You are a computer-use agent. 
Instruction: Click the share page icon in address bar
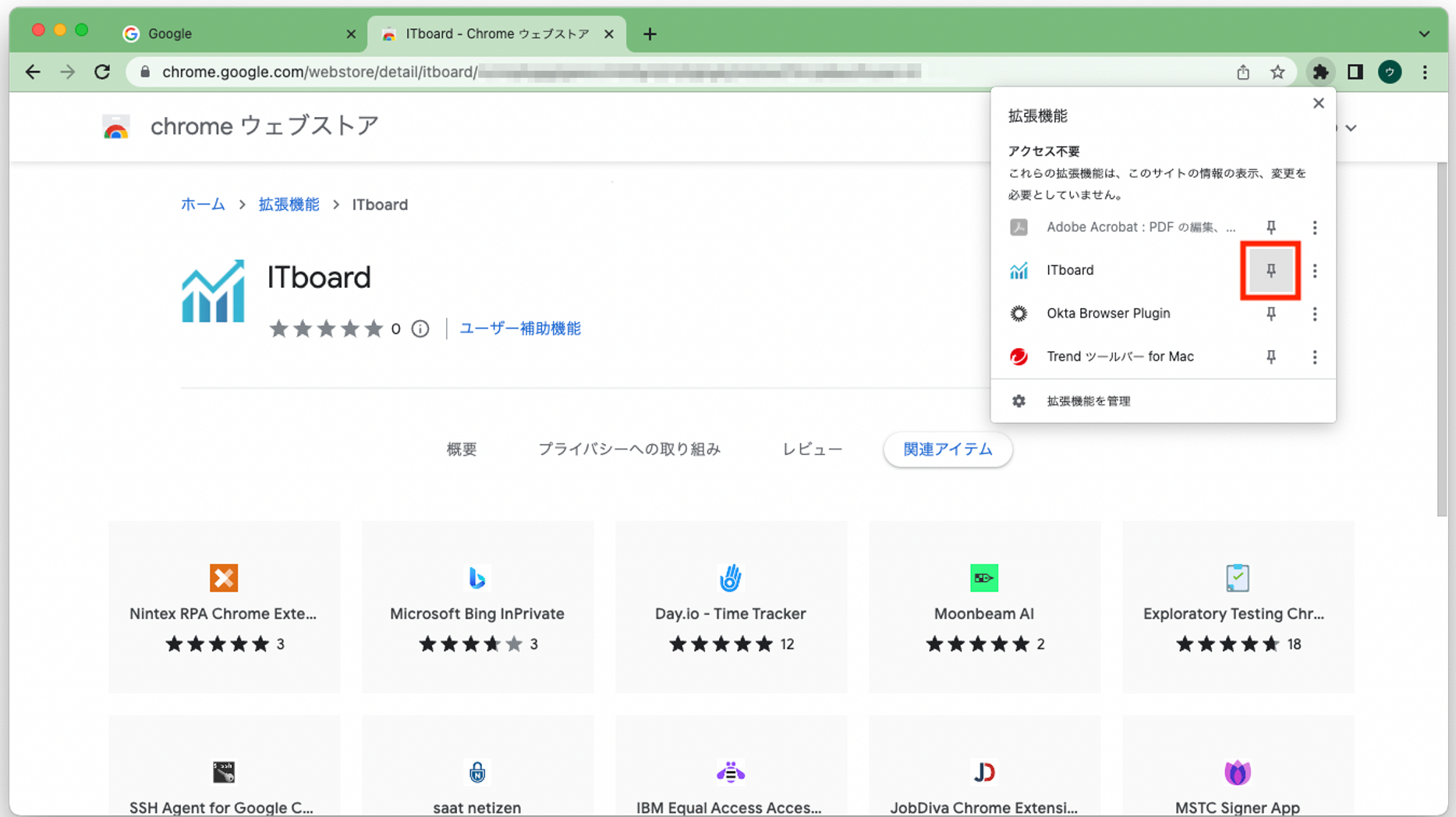click(1243, 72)
